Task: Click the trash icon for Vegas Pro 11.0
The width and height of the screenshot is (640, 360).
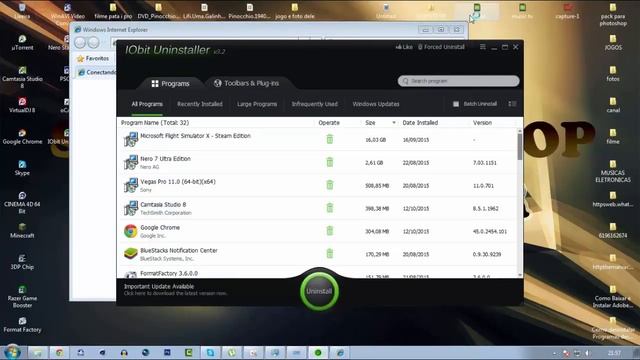Action: pos(329,185)
